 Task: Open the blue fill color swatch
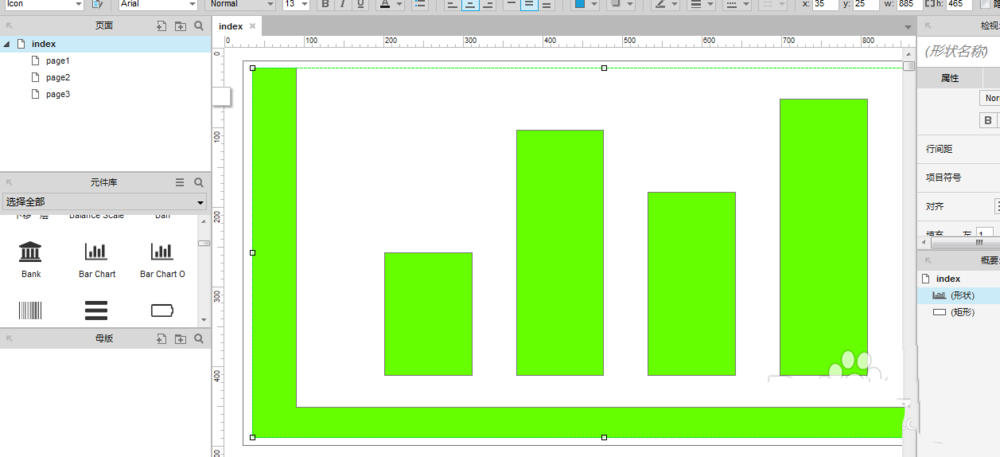point(579,5)
